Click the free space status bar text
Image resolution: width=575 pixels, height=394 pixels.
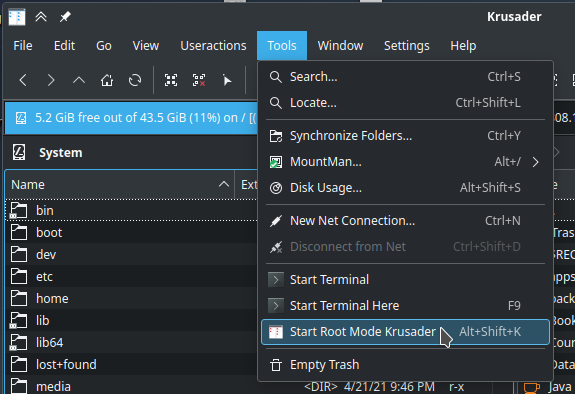tap(146, 118)
